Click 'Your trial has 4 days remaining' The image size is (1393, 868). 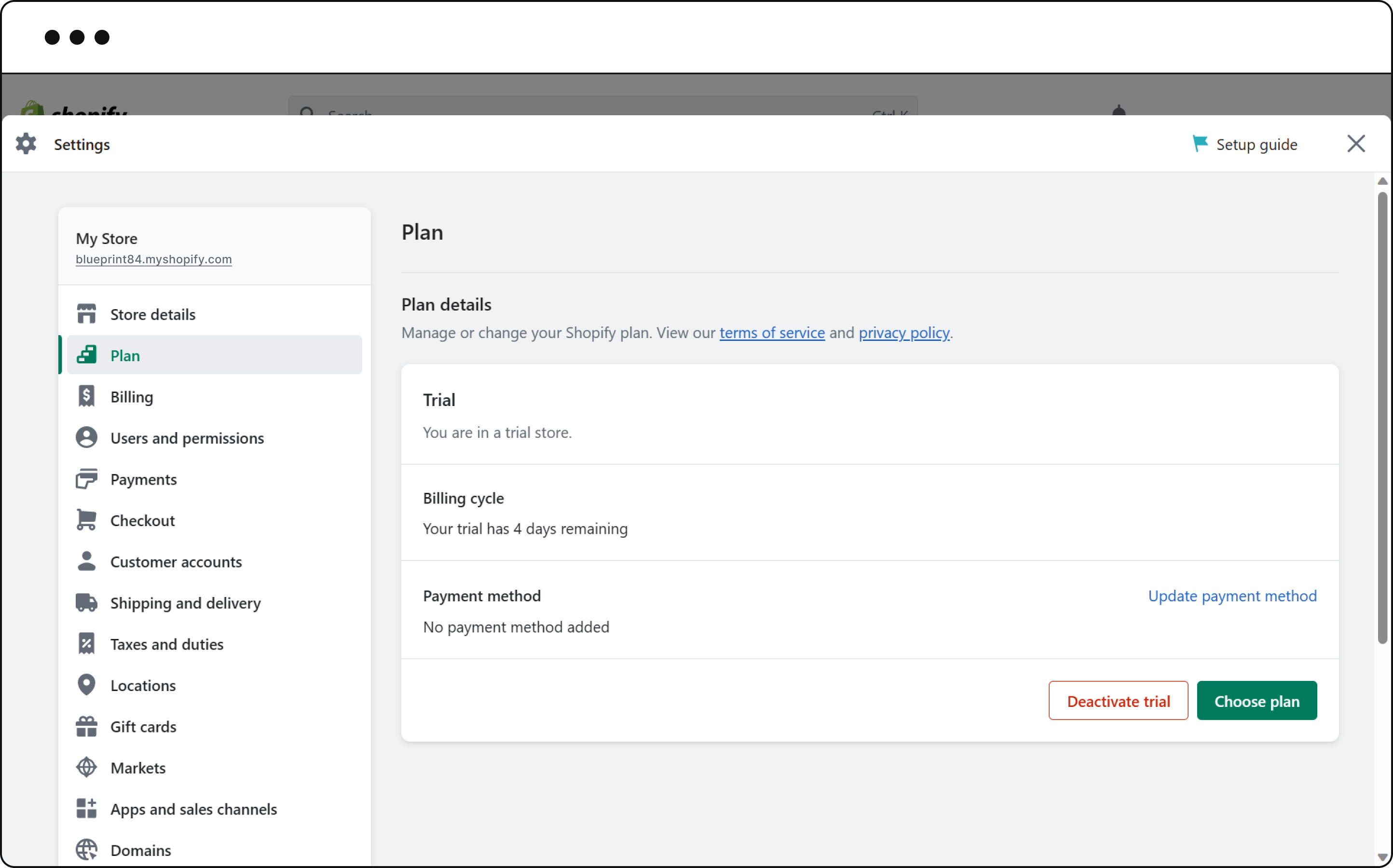[525, 529]
